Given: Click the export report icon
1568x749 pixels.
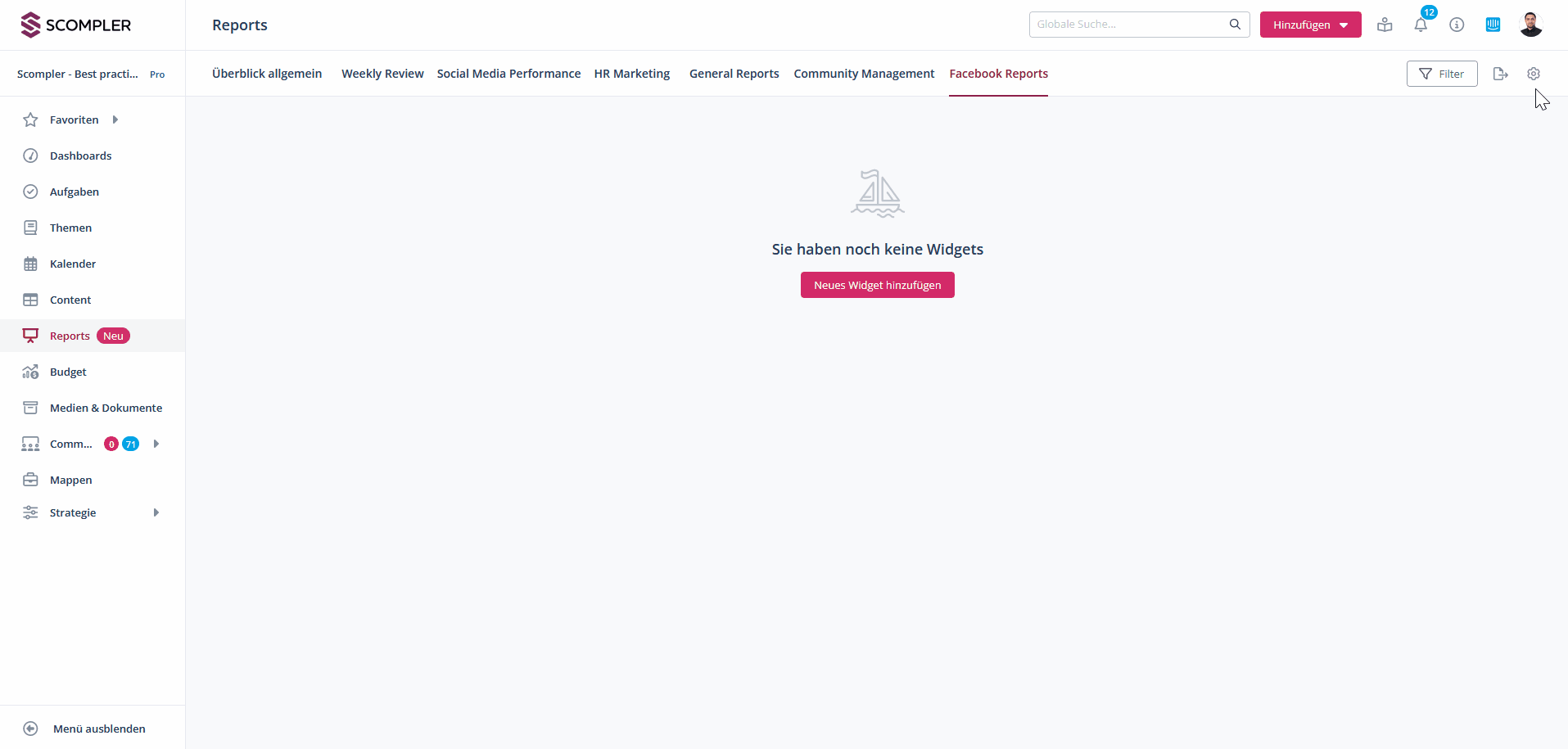Looking at the screenshot, I should click(x=1500, y=74).
